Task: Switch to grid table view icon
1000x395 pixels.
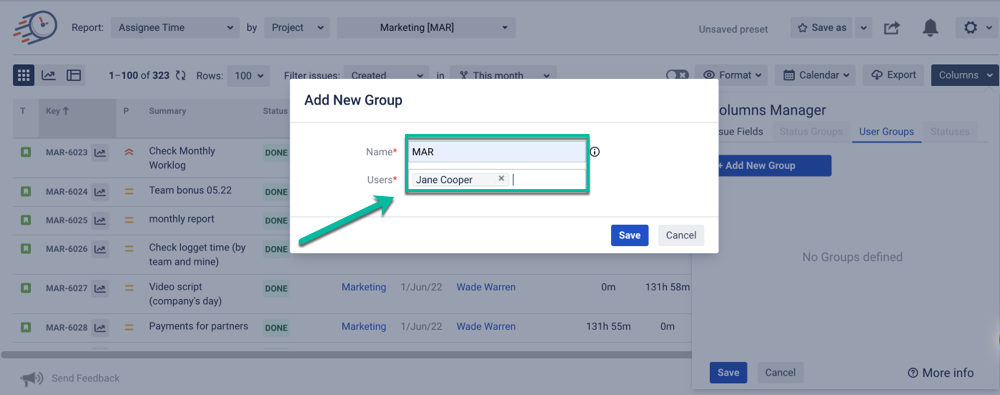Action: (24, 75)
